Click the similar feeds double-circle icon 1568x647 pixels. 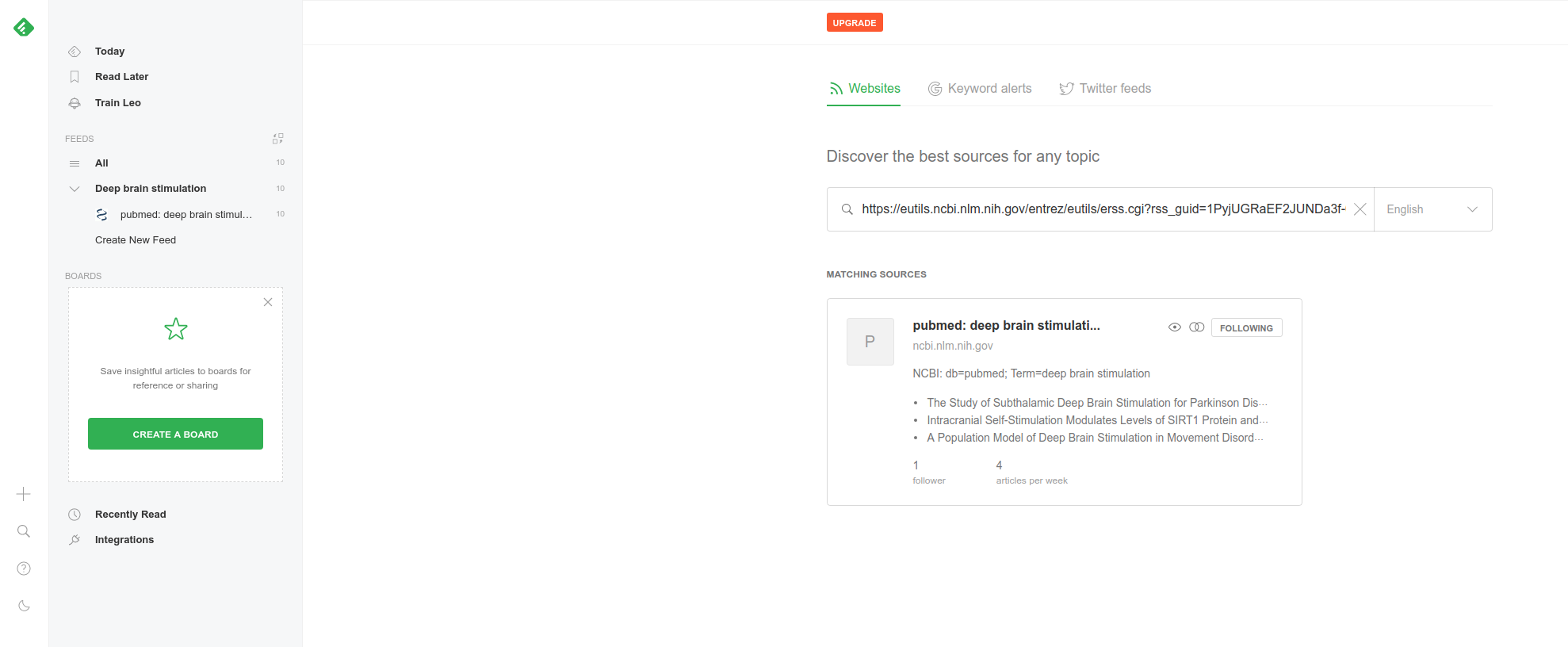[1197, 327]
